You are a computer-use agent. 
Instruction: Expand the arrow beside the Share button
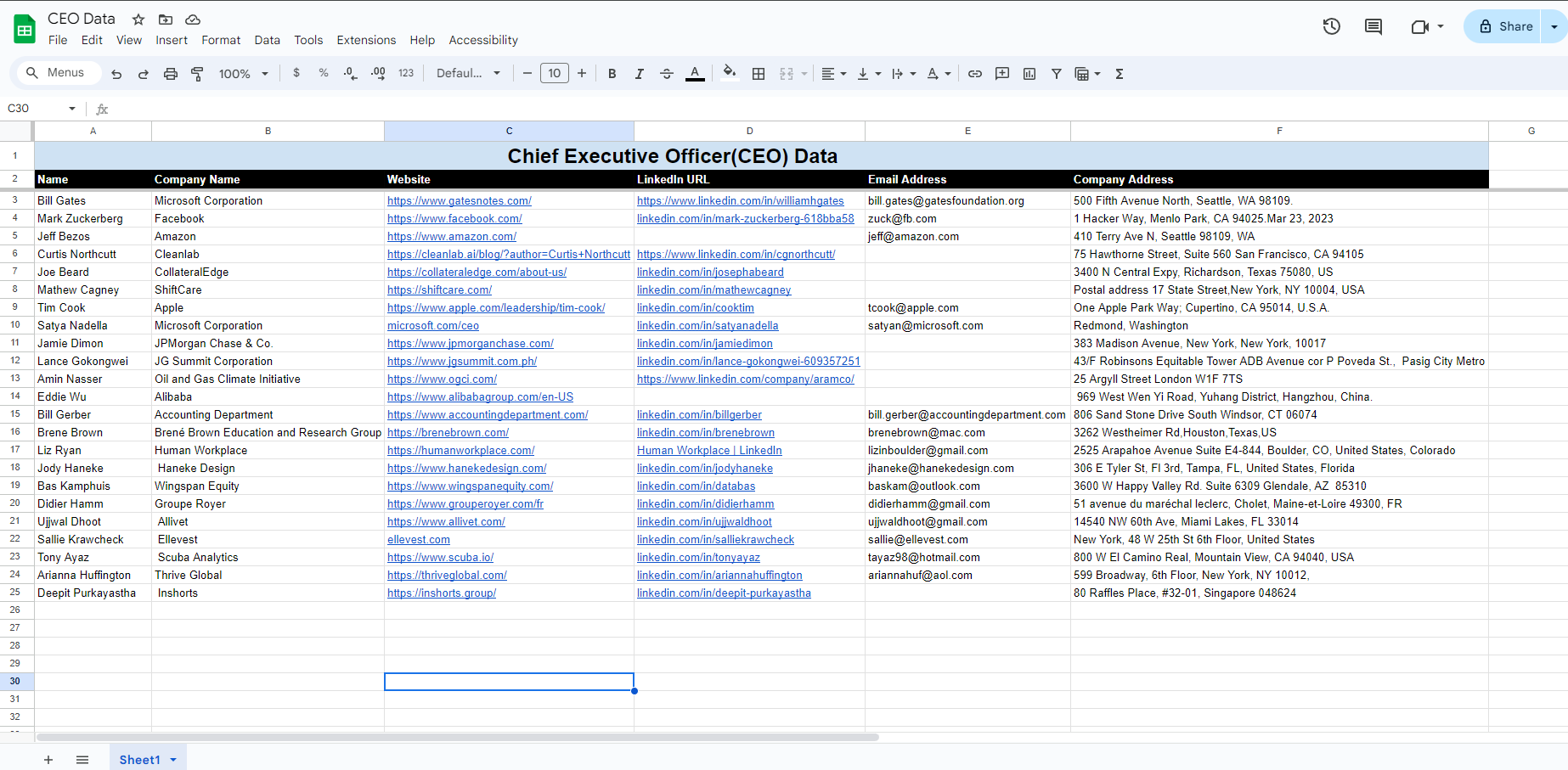[x=1554, y=26]
